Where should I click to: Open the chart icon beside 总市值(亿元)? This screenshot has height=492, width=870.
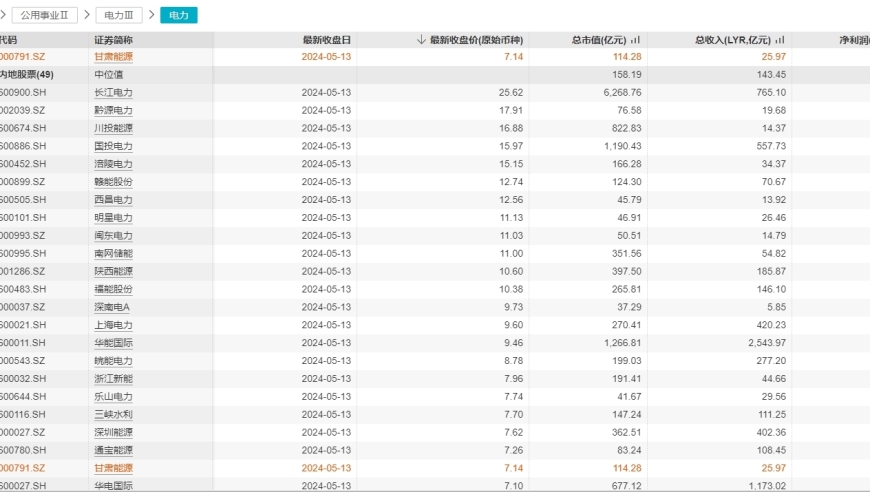tap(635, 40)
